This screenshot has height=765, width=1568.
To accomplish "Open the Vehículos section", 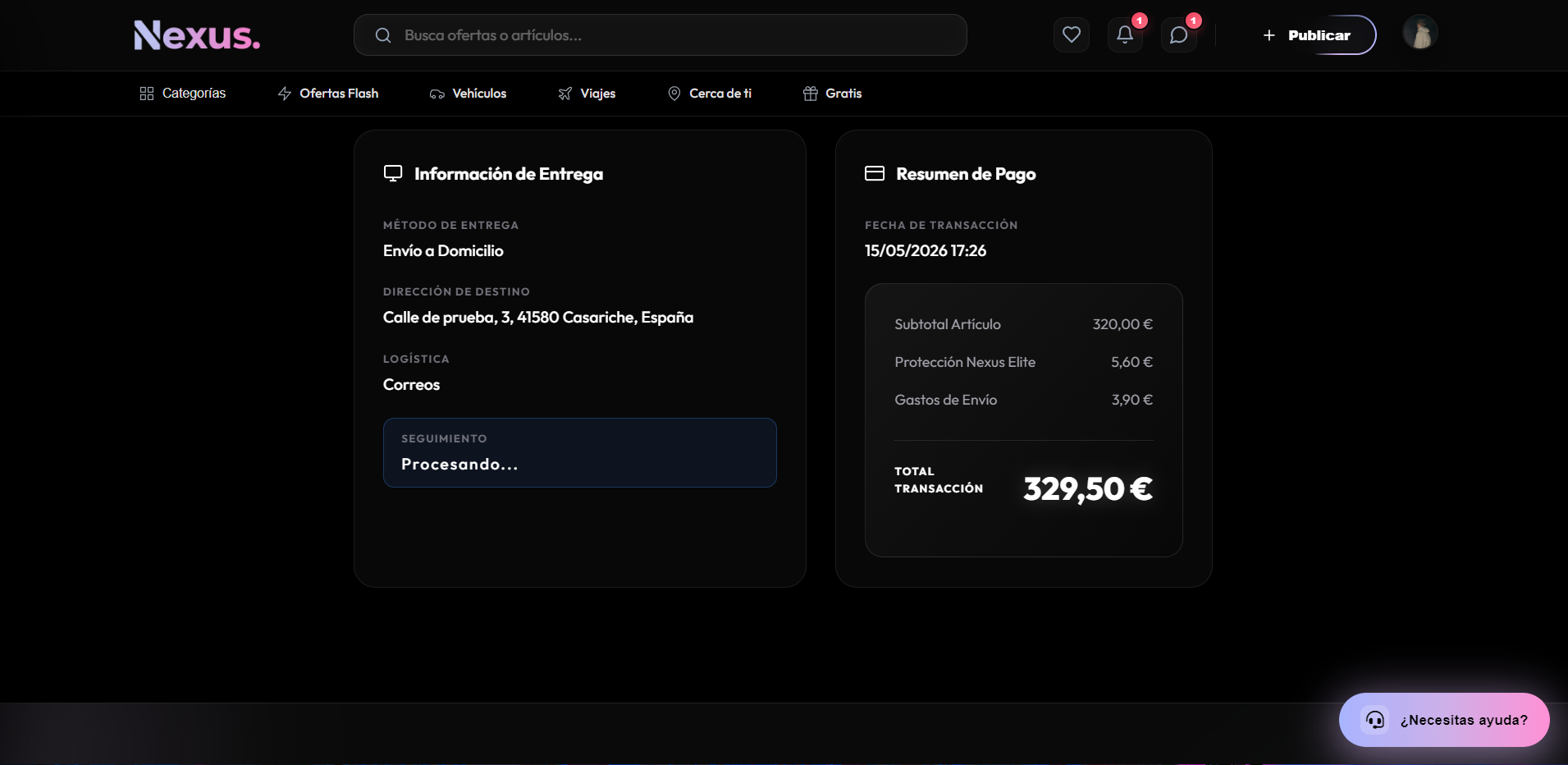I will click(469, 94).
